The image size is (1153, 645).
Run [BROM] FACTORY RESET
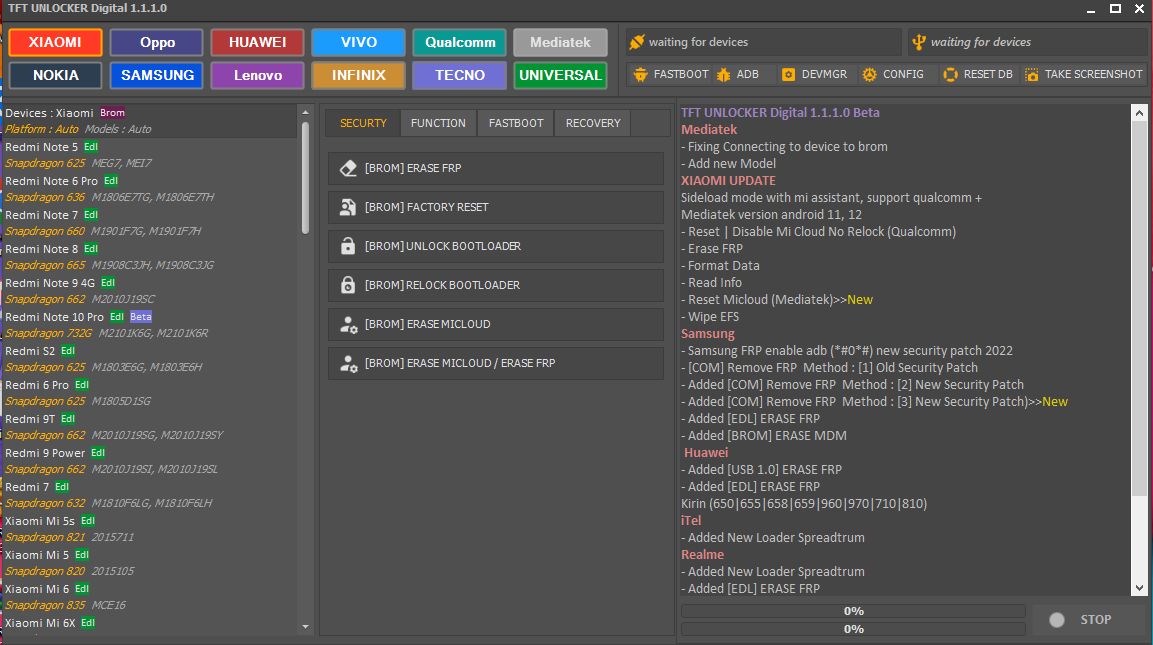(496, 207)
